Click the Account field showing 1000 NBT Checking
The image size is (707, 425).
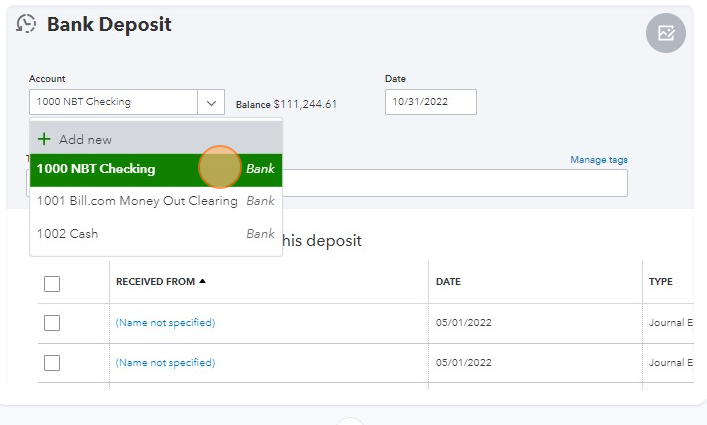click(x=113, y=102)
